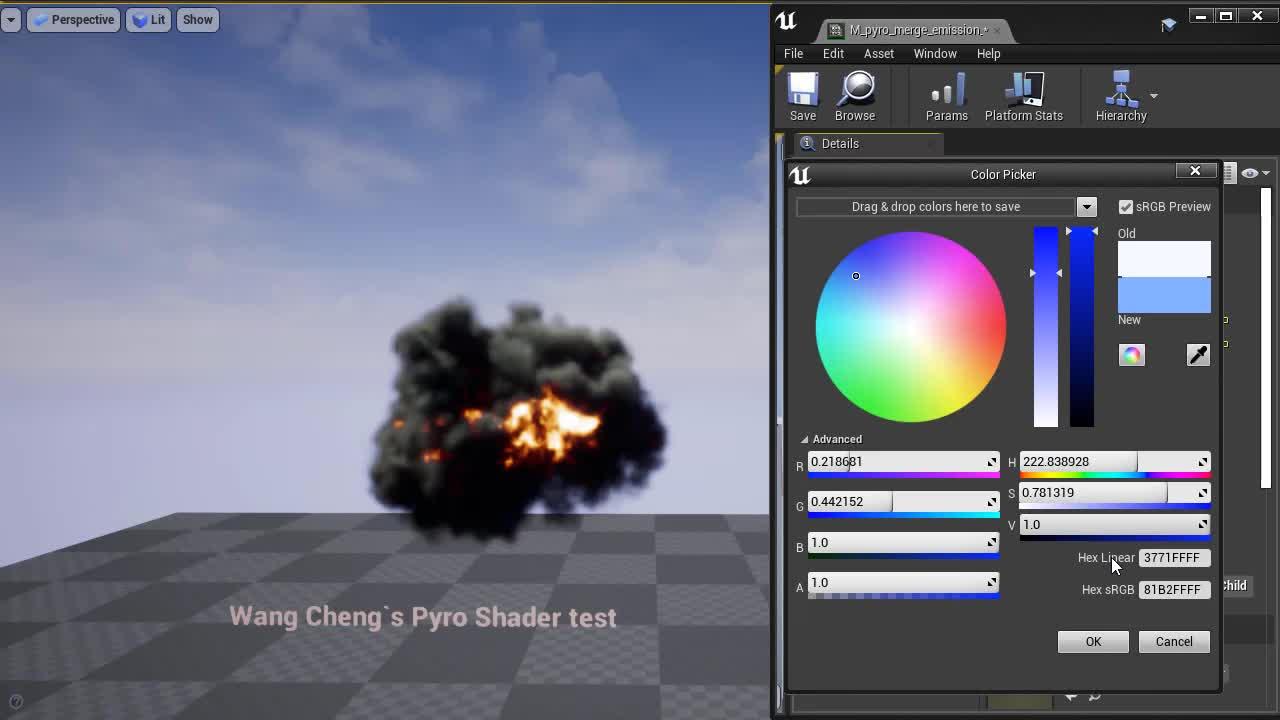Toggle Lit viewport shading mode
The width and height of the screenshot is (1280, 720).
coord(148,19)
